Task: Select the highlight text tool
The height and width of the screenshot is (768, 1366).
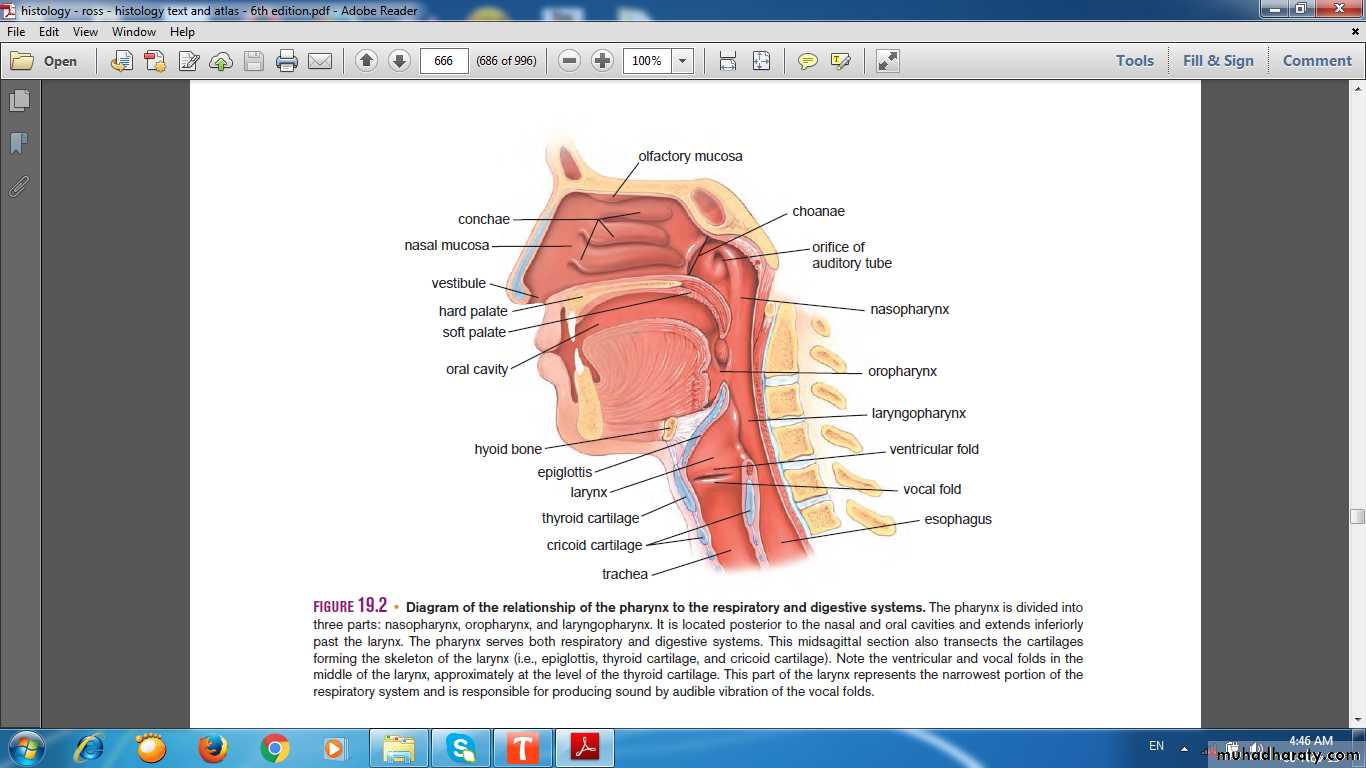Action: (840, 61)
